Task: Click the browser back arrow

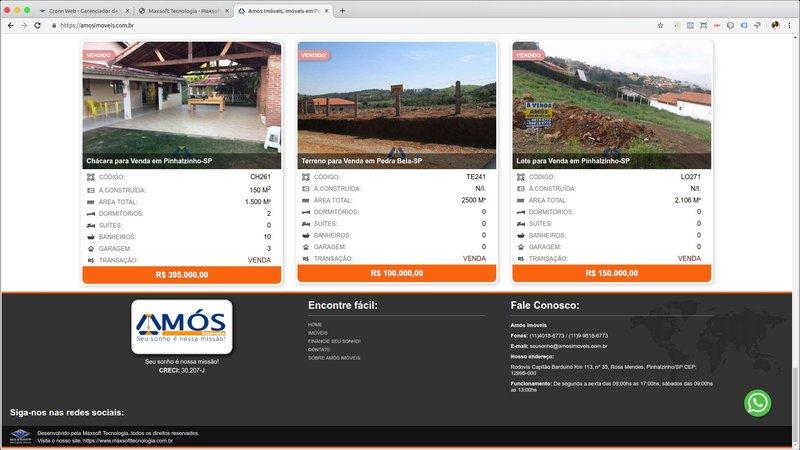Action: point(11,25)
